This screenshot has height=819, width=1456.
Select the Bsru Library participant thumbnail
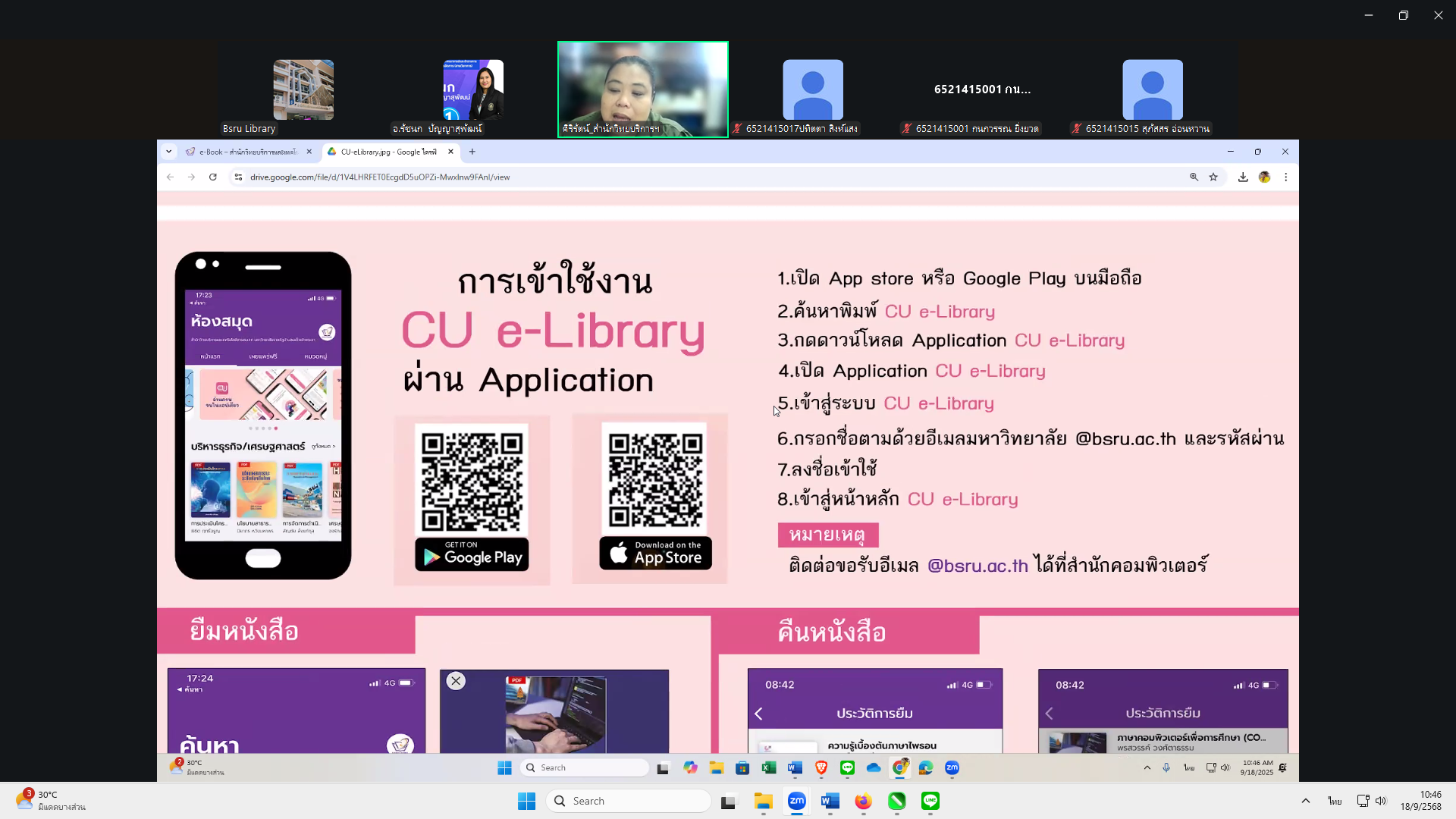click(303, 89)
